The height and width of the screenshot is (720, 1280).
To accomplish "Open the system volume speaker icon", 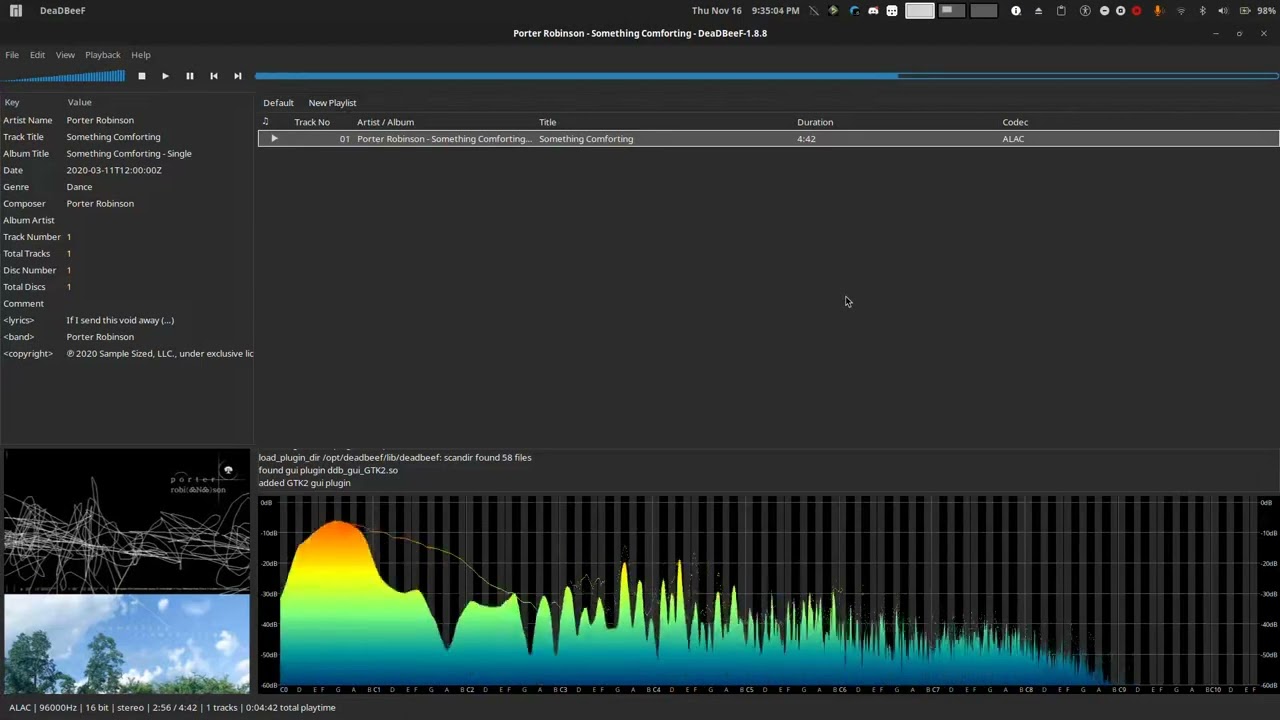I will coord(1223,11).
